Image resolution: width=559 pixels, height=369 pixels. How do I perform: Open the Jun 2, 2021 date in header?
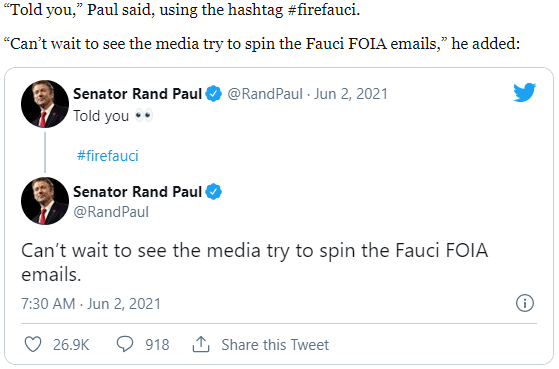click(350, 94)
